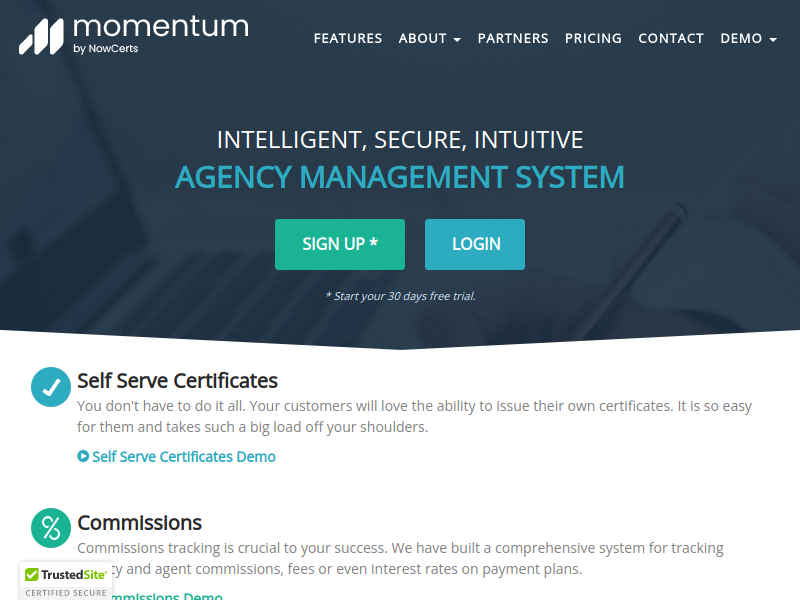Click the Self Serve Certificates heading
The height and width of the screenshot is (600, 800).
178,381
